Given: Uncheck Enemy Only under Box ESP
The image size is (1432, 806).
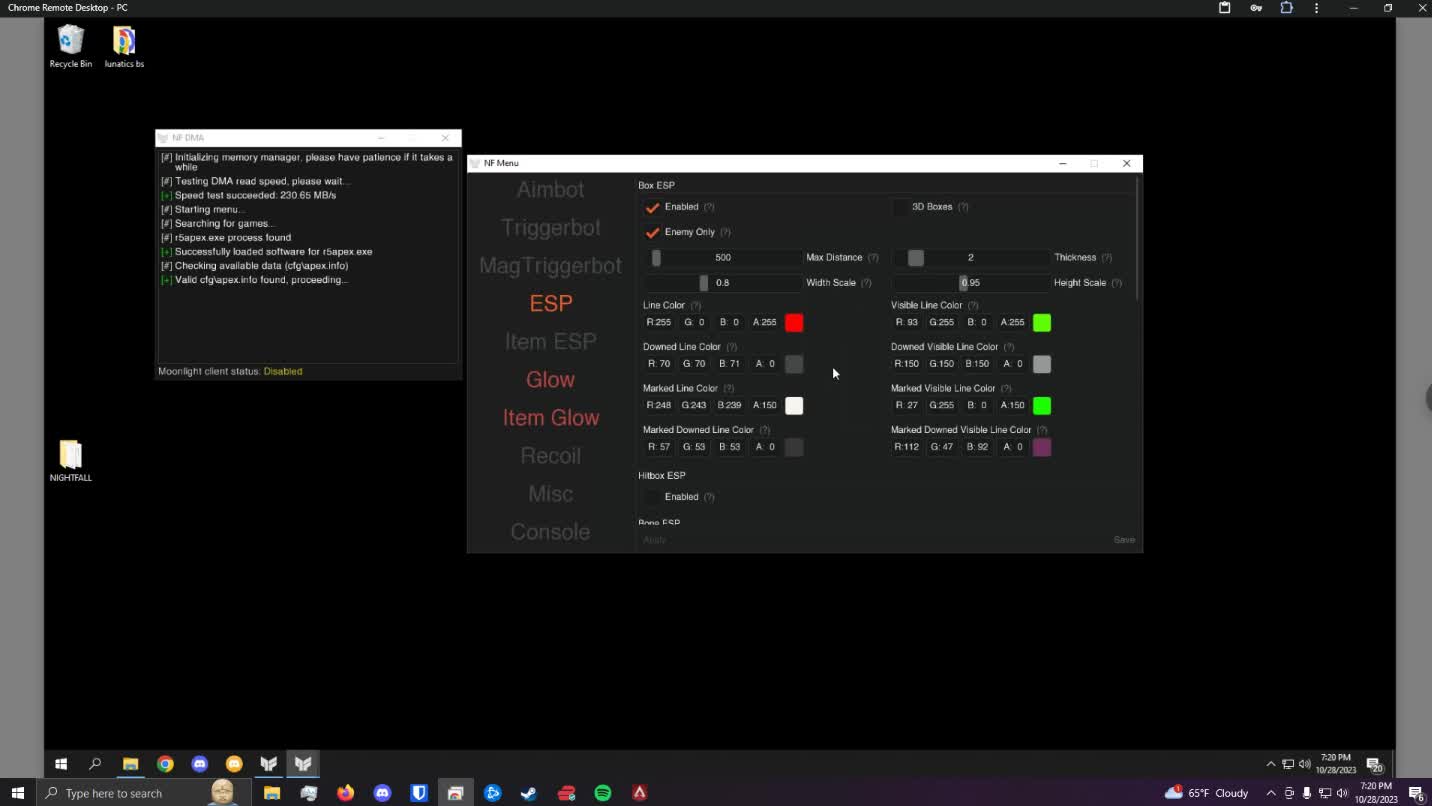Looking at the screenshot, I should (x=652, y=231).
